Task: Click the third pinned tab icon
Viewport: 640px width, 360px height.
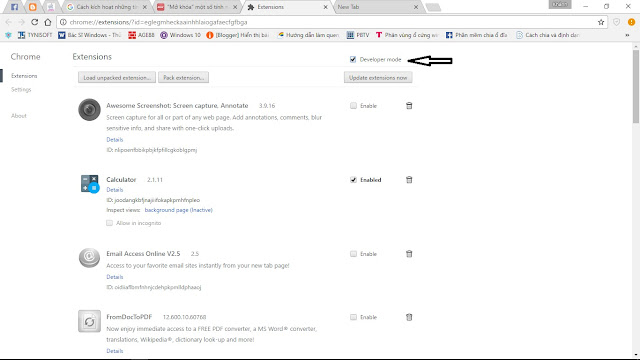Action: tap(51, 7)
